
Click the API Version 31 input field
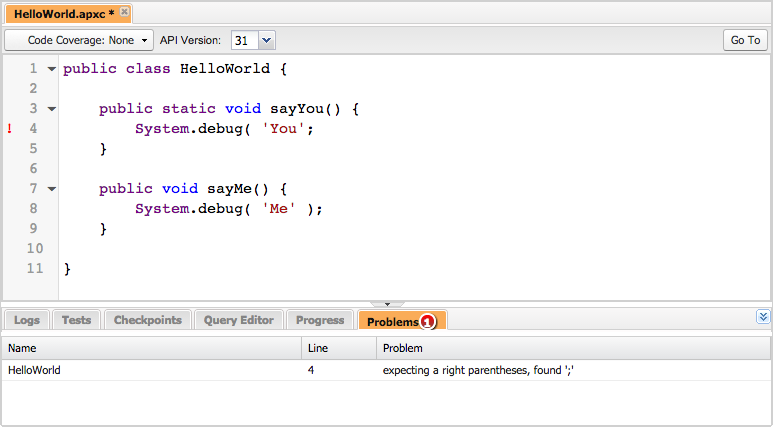(x=245, y=40)
